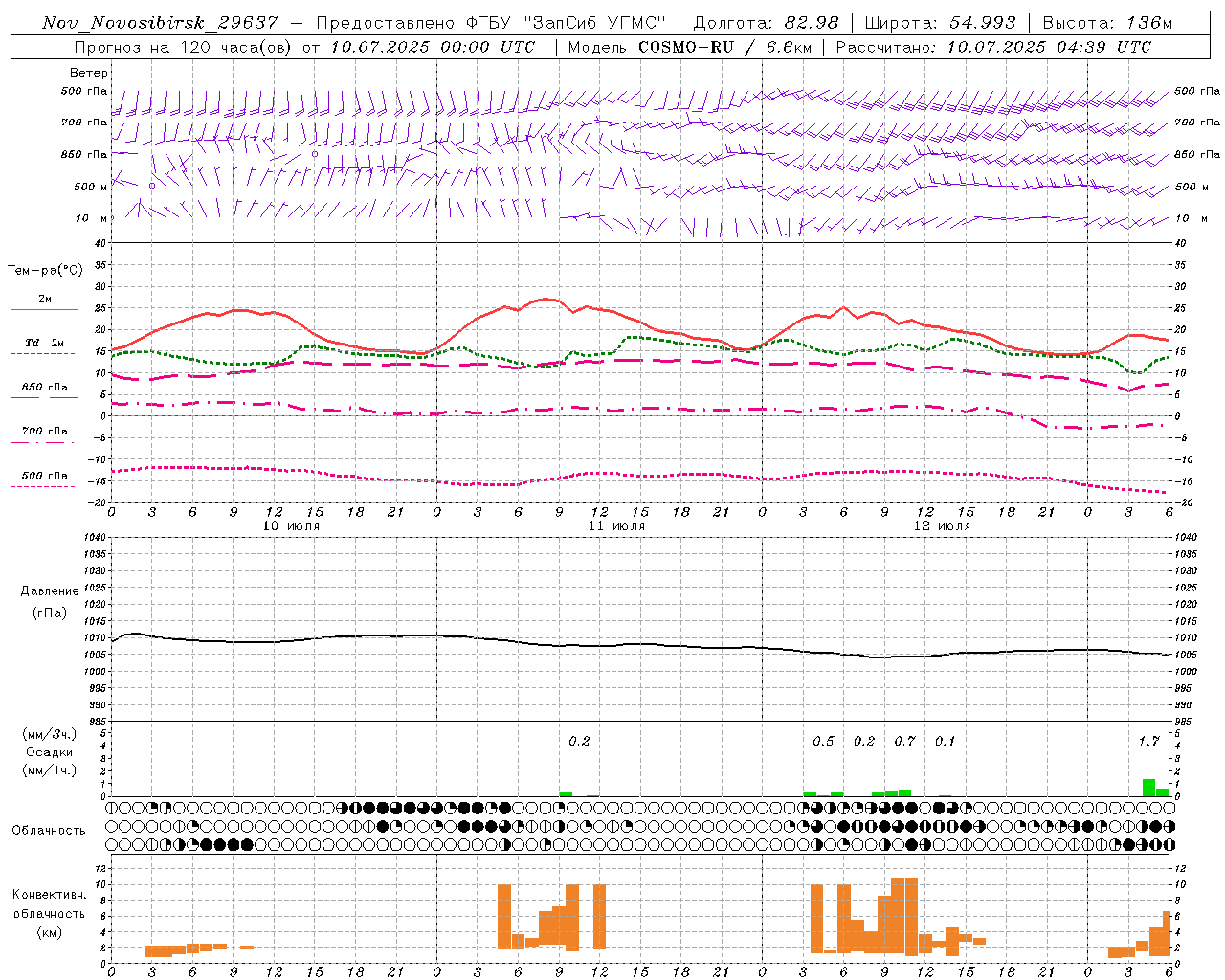Click the green precipitation bar below 0.7

(x=904, y=792)
